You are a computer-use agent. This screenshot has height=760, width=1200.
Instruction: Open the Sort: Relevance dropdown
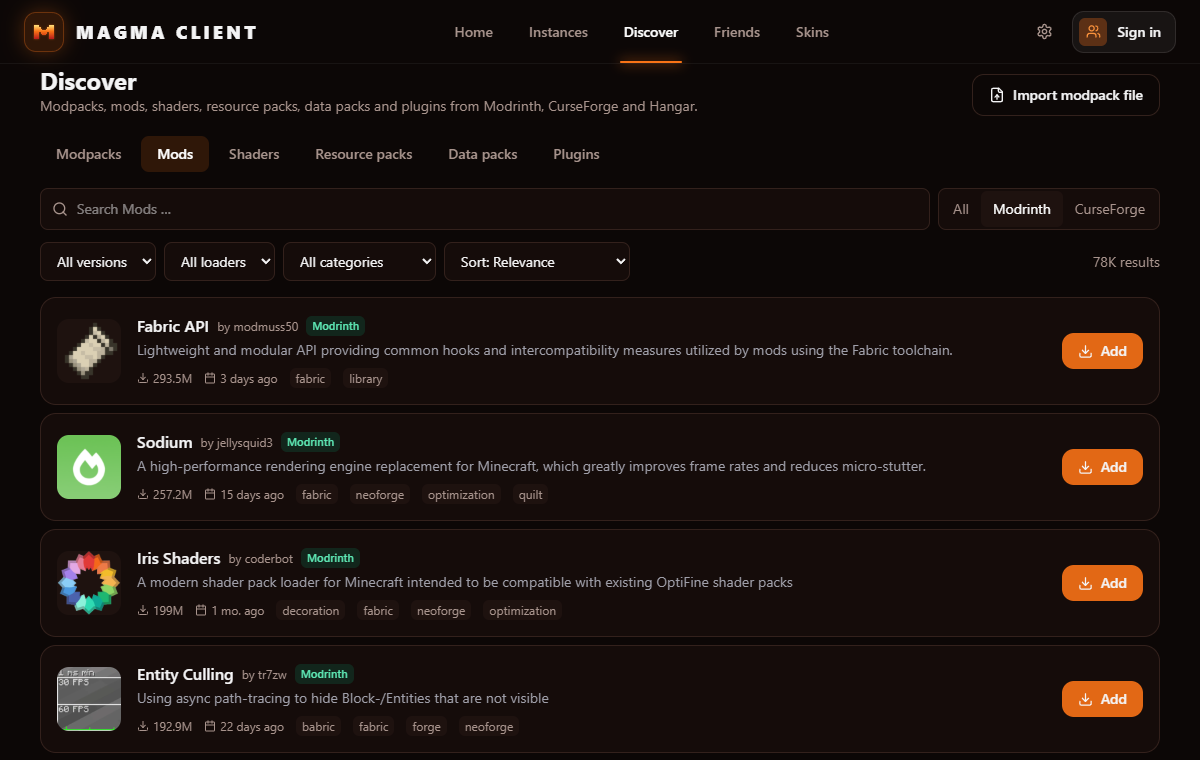(x=537, y=262)
